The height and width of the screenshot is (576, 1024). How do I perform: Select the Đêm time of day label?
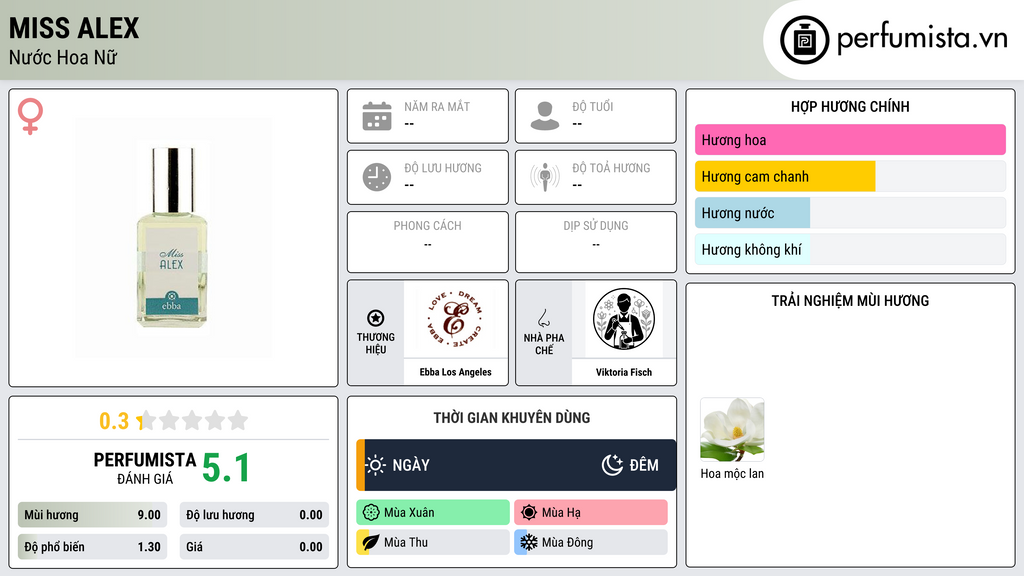644,465
